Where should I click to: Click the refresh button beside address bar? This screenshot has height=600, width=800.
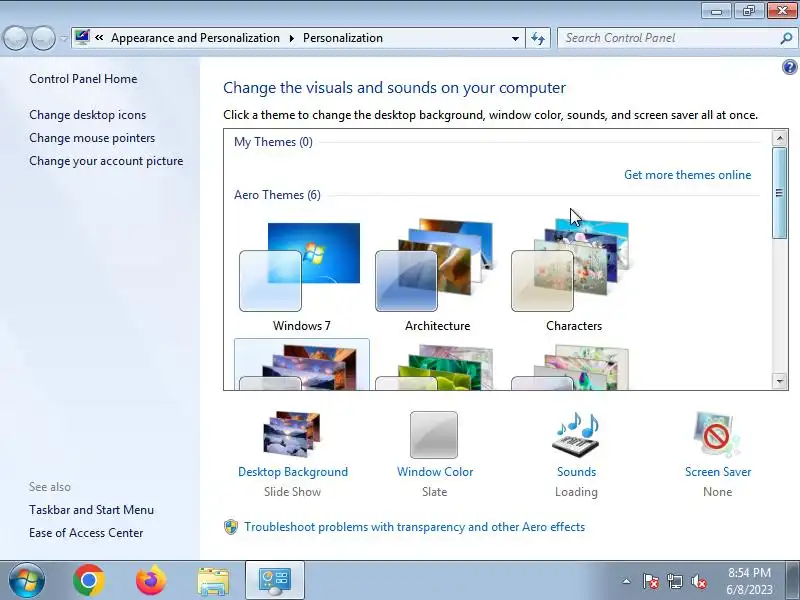point(538,38)
